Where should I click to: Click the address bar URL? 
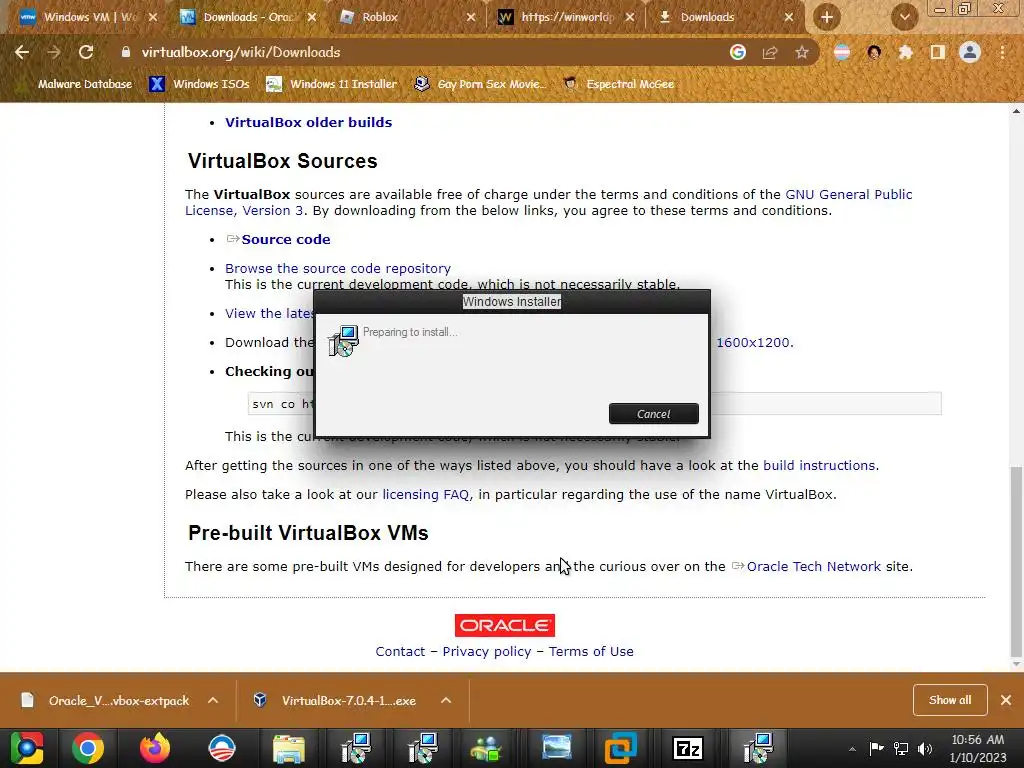click(x=240, y=52)
